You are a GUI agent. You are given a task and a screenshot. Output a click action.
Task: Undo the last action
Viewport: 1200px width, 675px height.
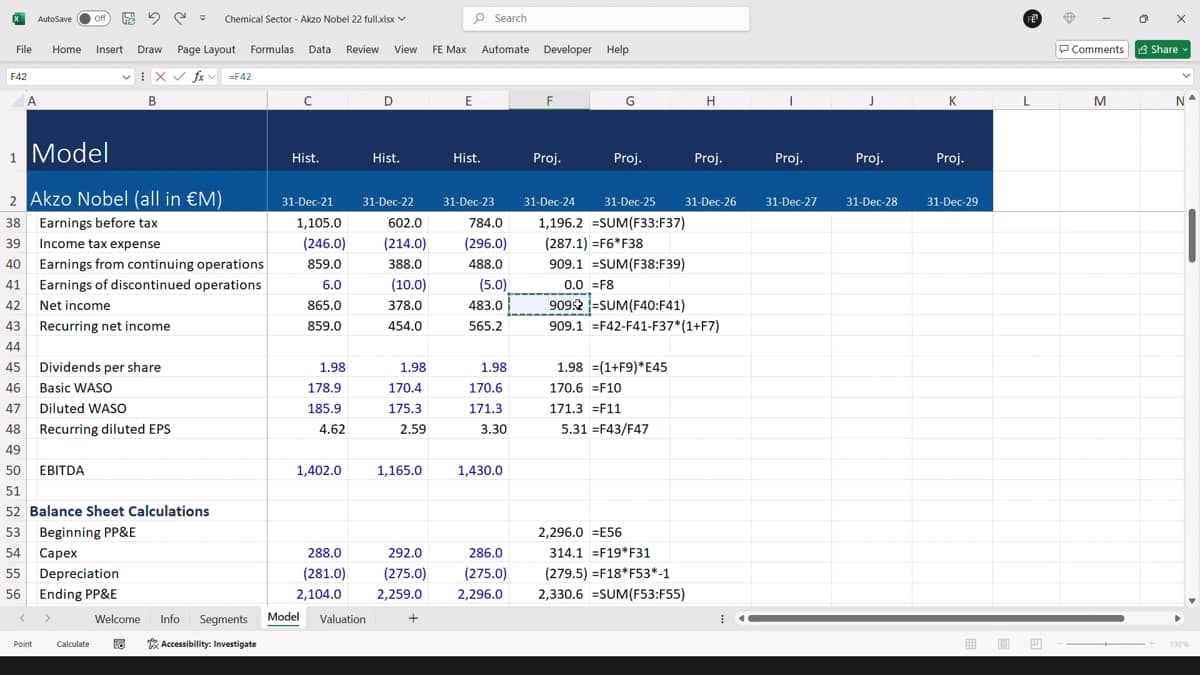154,18
